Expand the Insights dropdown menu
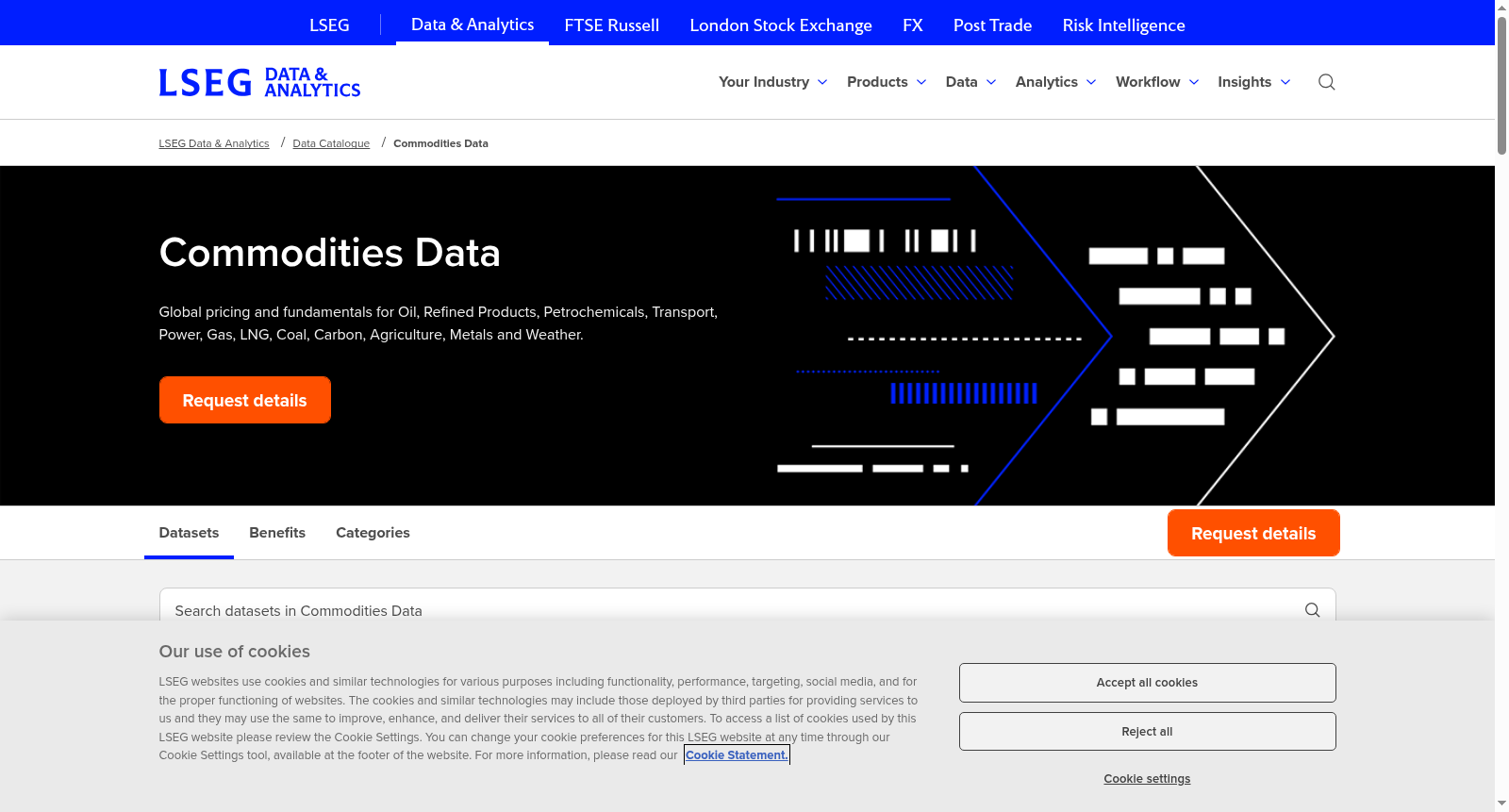Image resolution: width=1509 pixels, height=812 pixels. pos(1254,82)
